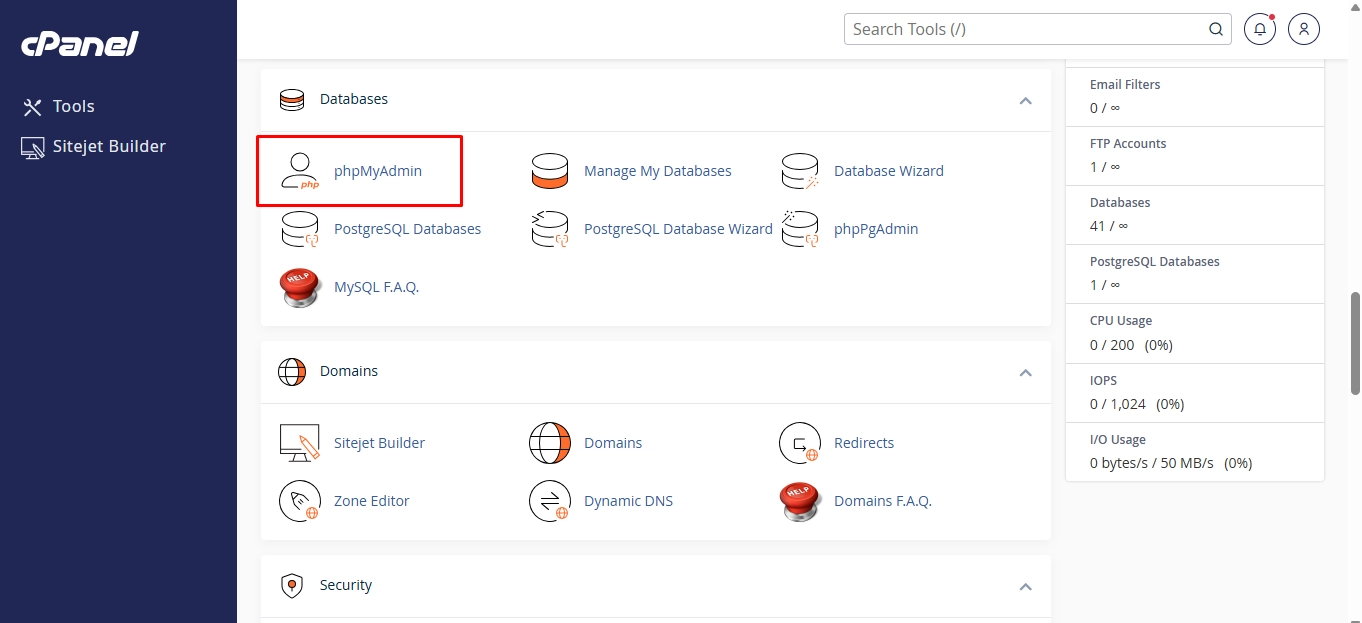Open the phpPgAdmin link

coord(876,229)
